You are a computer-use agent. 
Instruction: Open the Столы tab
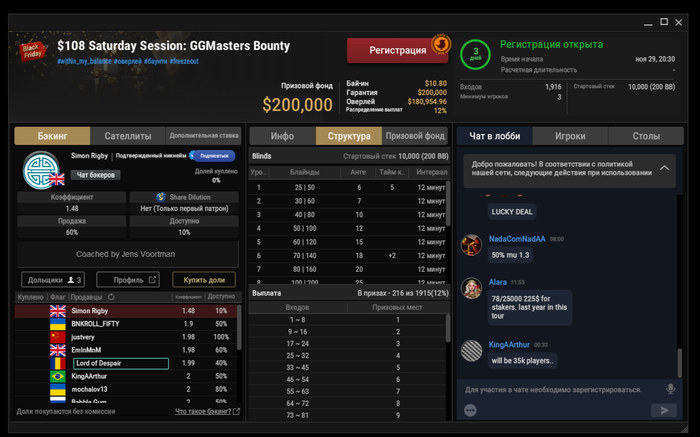pos(646,136)
